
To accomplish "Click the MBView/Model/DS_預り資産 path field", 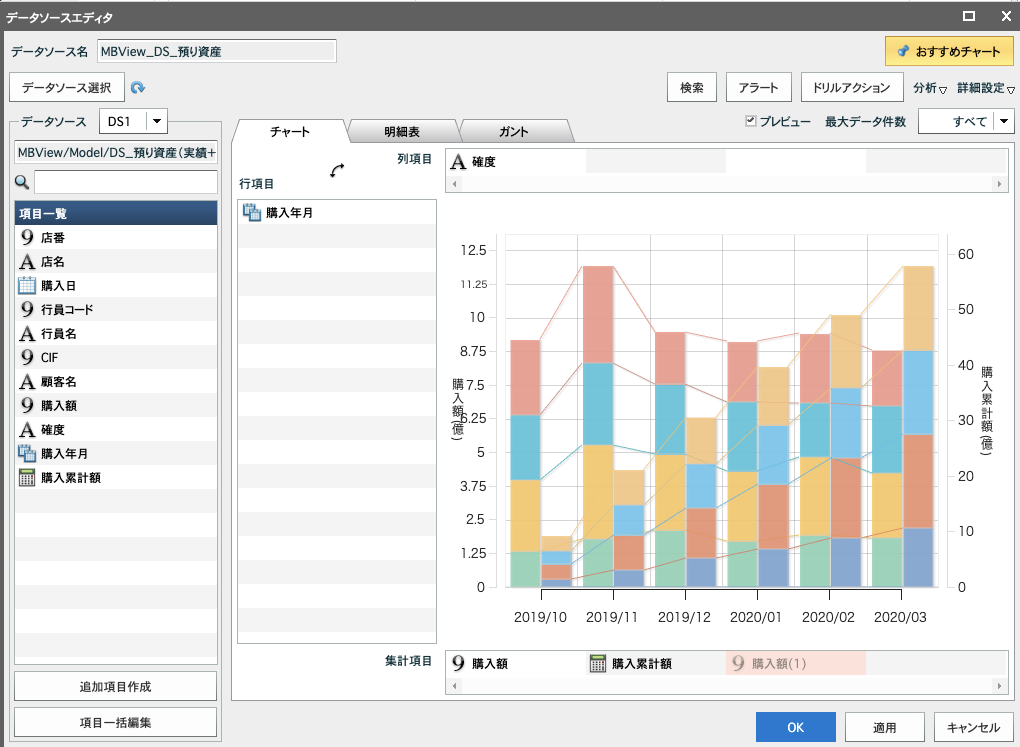I will coord(116,152).
